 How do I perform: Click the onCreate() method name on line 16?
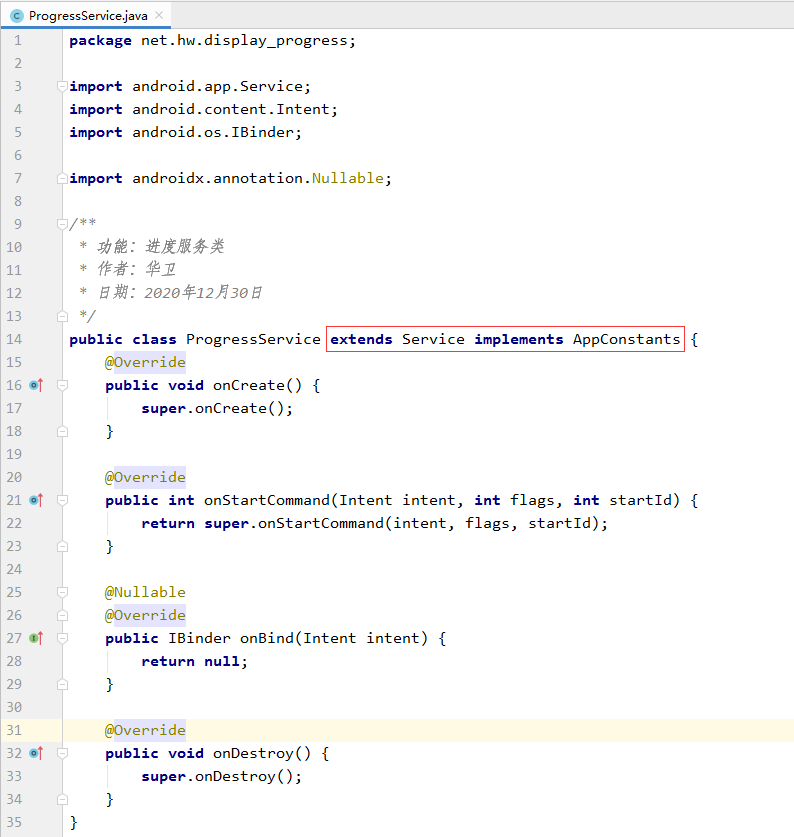[x=257, y=385]
